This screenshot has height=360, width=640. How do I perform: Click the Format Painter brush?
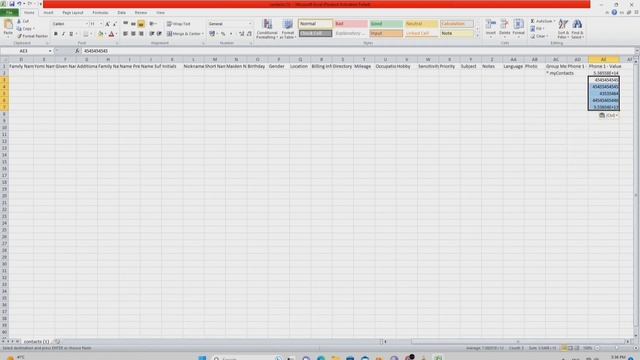(19, 36)
